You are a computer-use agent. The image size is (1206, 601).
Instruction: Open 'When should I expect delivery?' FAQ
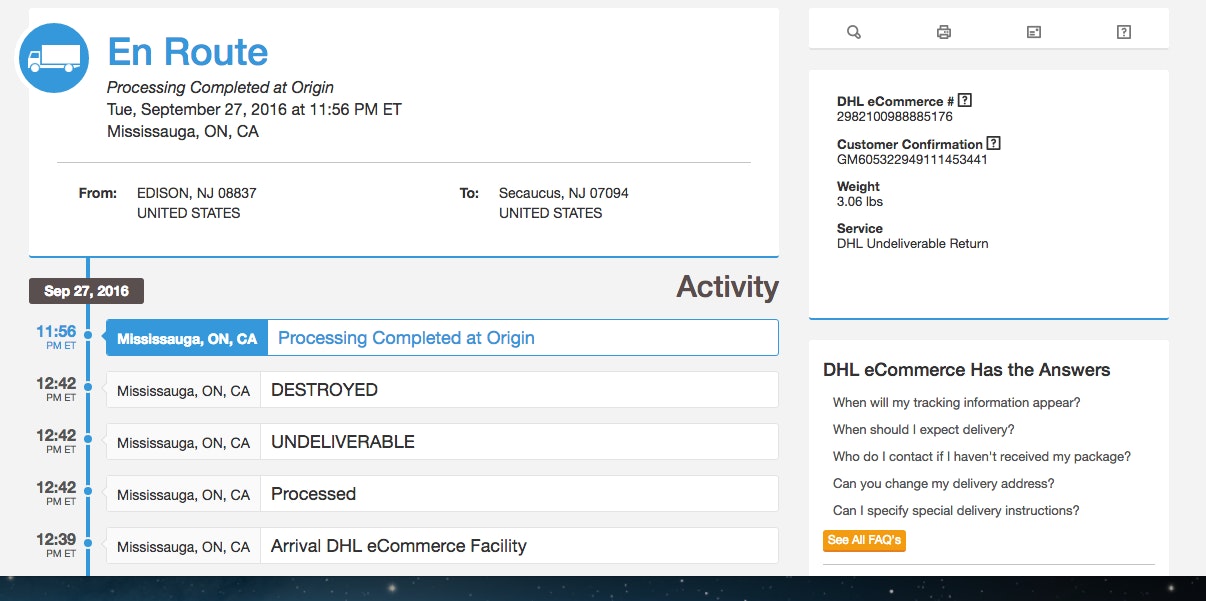[x=923, y=429]
